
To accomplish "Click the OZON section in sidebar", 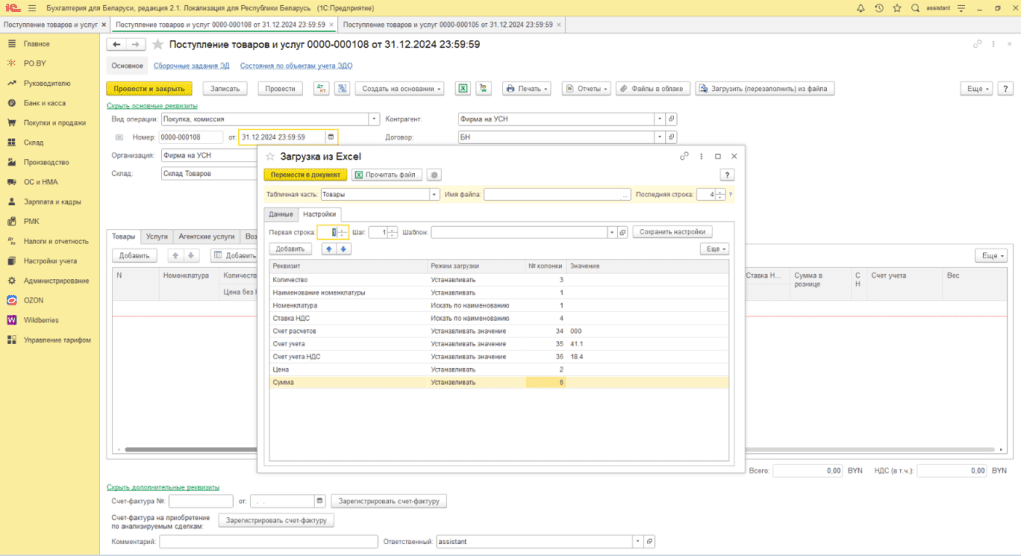I will click(x=35, y=300).
